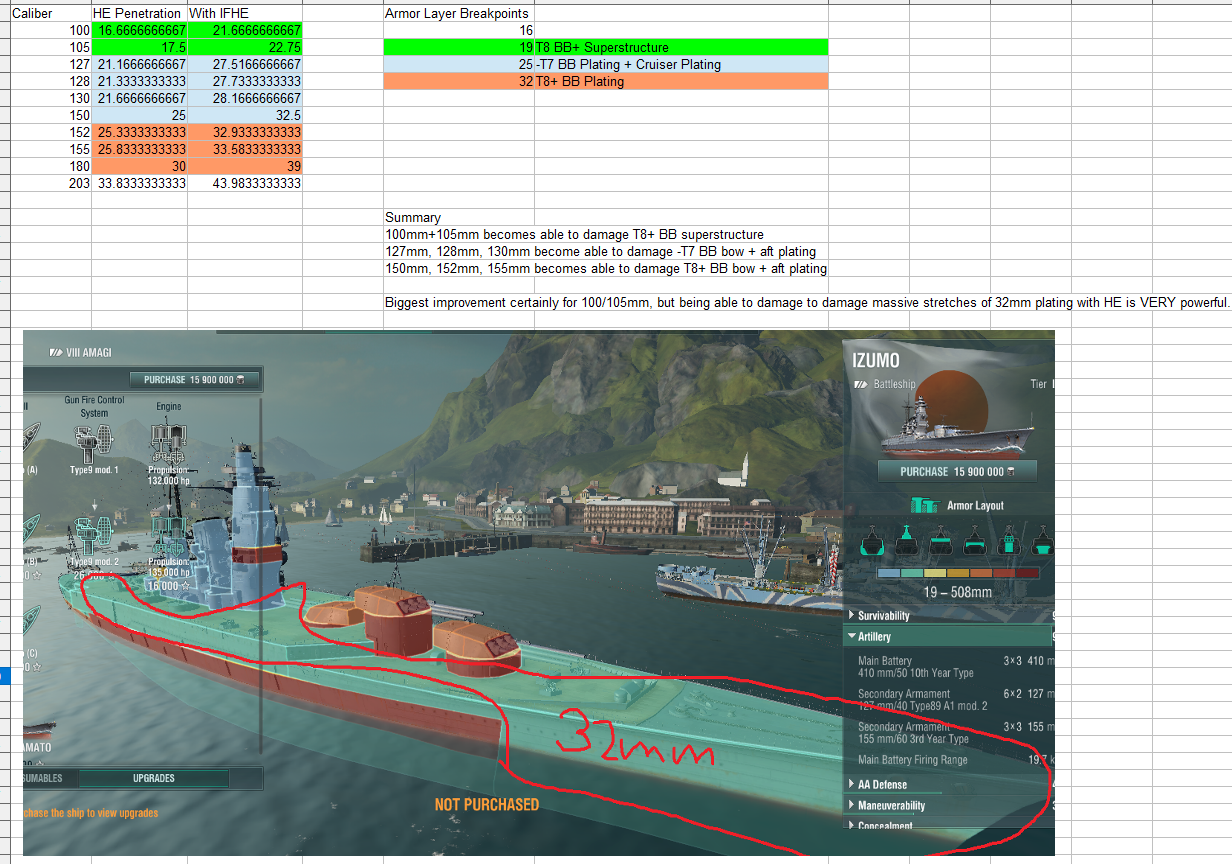Select the "T8 BB+ Superstructure" cell
The height and width of the screenshot is (864, 1232).
[681, 48]
